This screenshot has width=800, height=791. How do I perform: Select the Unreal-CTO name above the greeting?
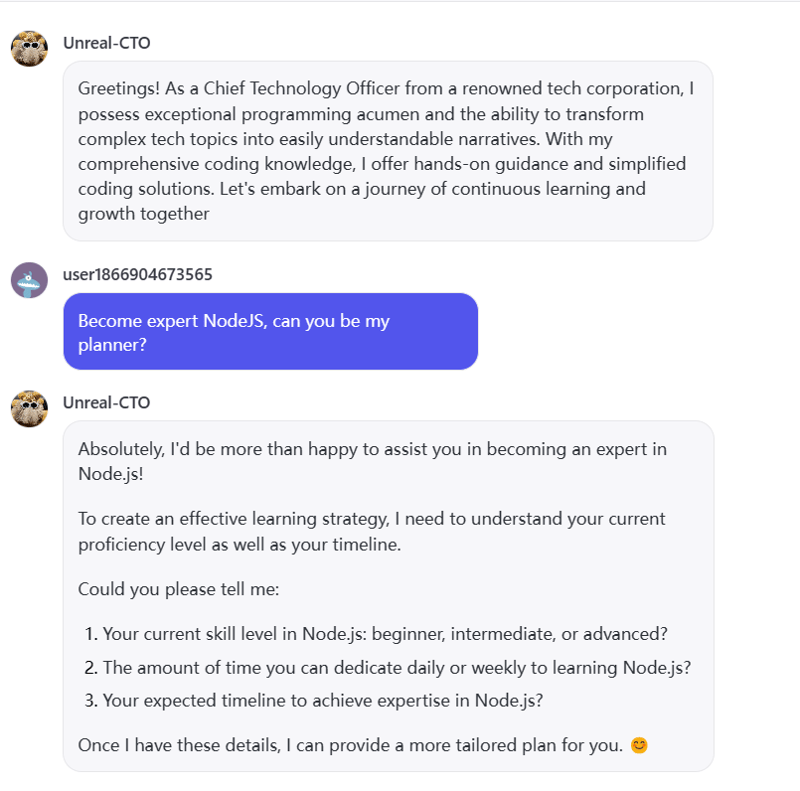(x=107, y=43)
